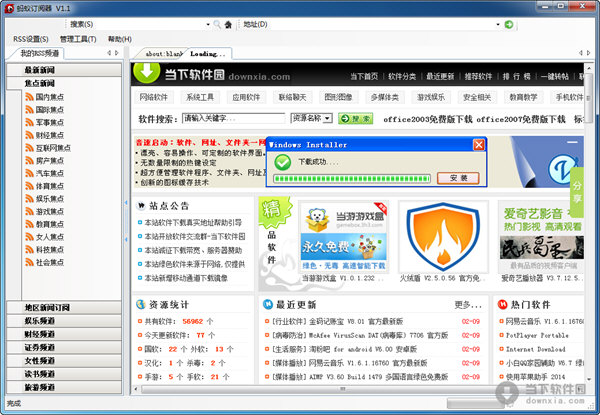Click the 请输入关键字 software search field
The height and width of the screenshot is (415, 600).
233,119
